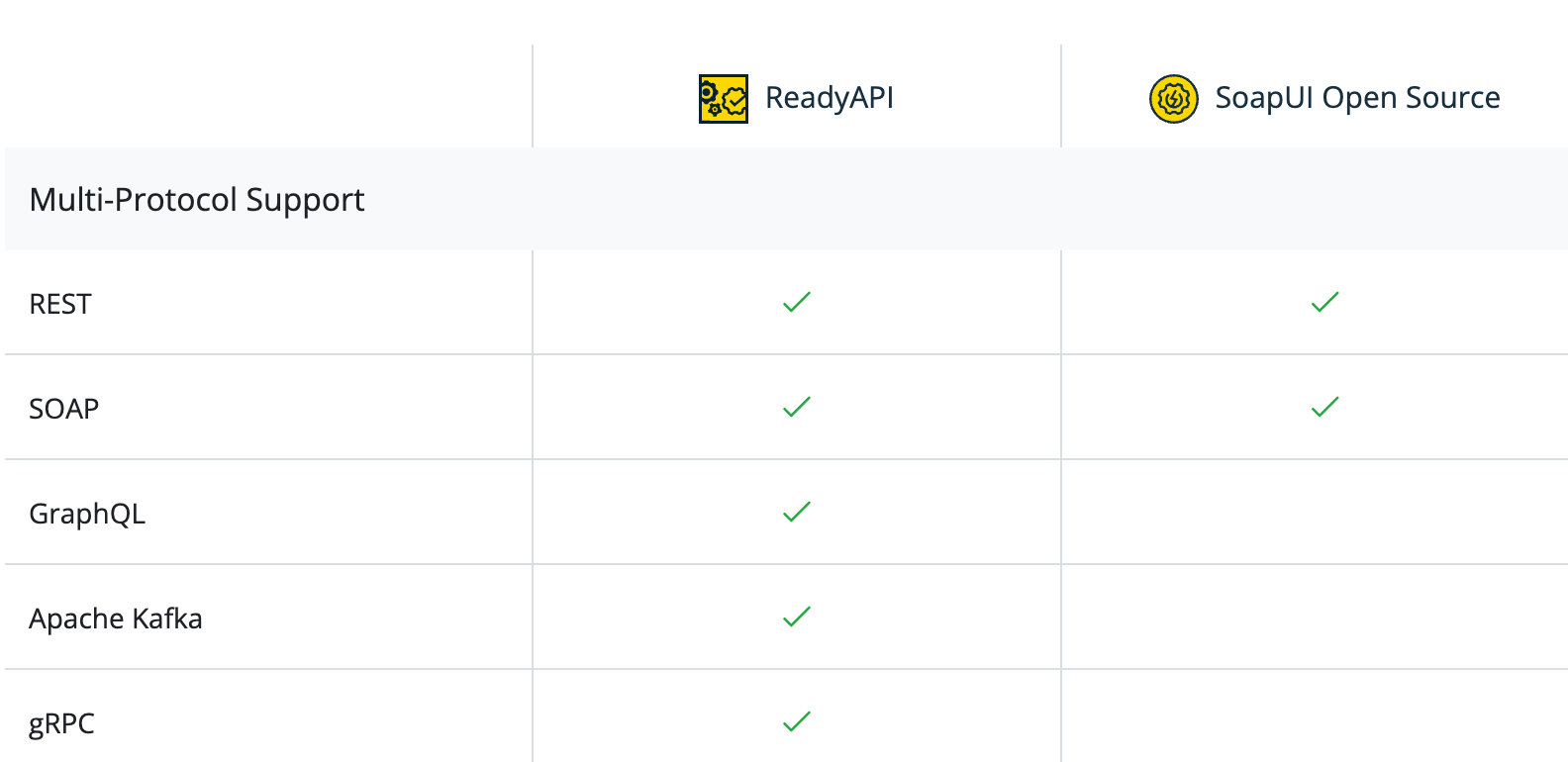This screenshot has height=762, width=1568.
Task: Click the SOAP row label
Action: [64, 409]
